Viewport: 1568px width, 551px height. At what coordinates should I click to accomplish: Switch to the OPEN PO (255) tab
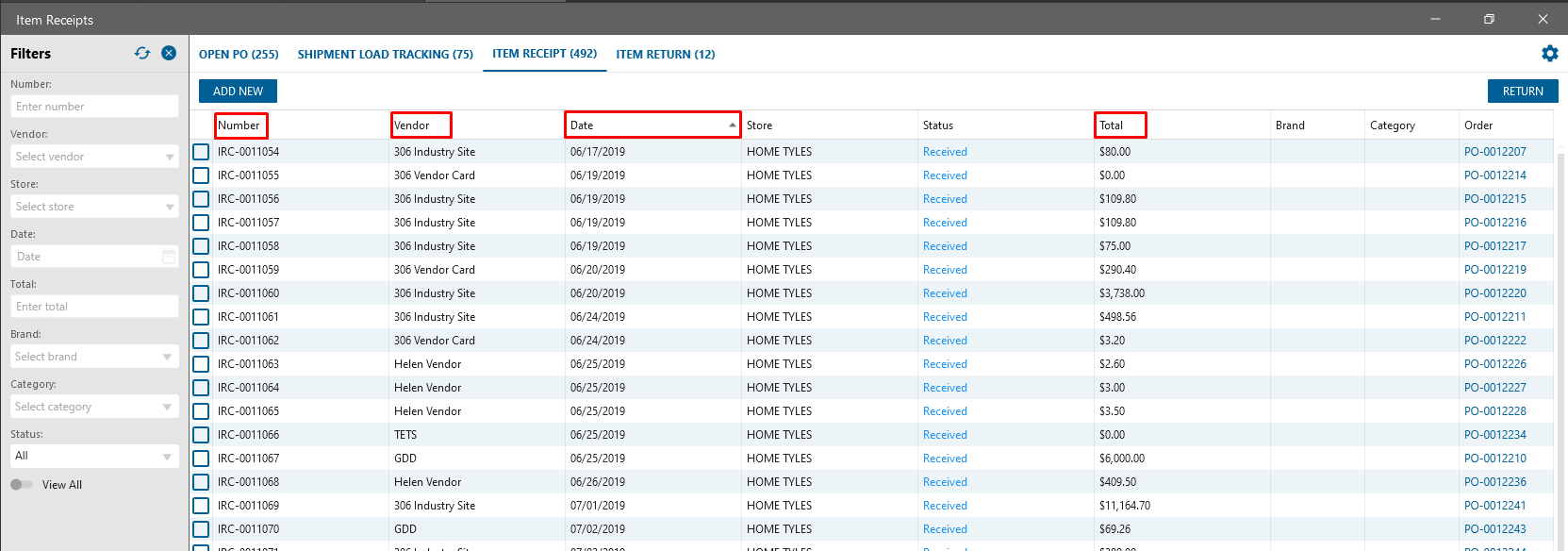click(x=239, y=55)
